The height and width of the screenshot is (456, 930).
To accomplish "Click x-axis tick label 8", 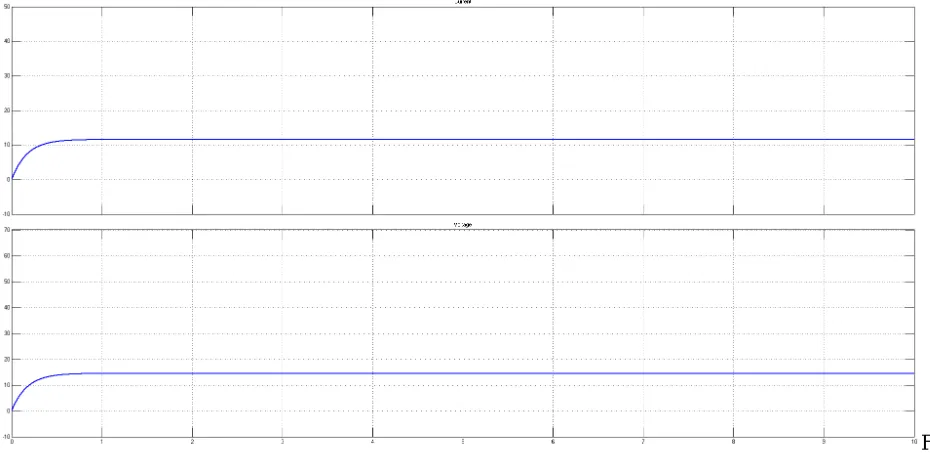I will tap(733, 442).
